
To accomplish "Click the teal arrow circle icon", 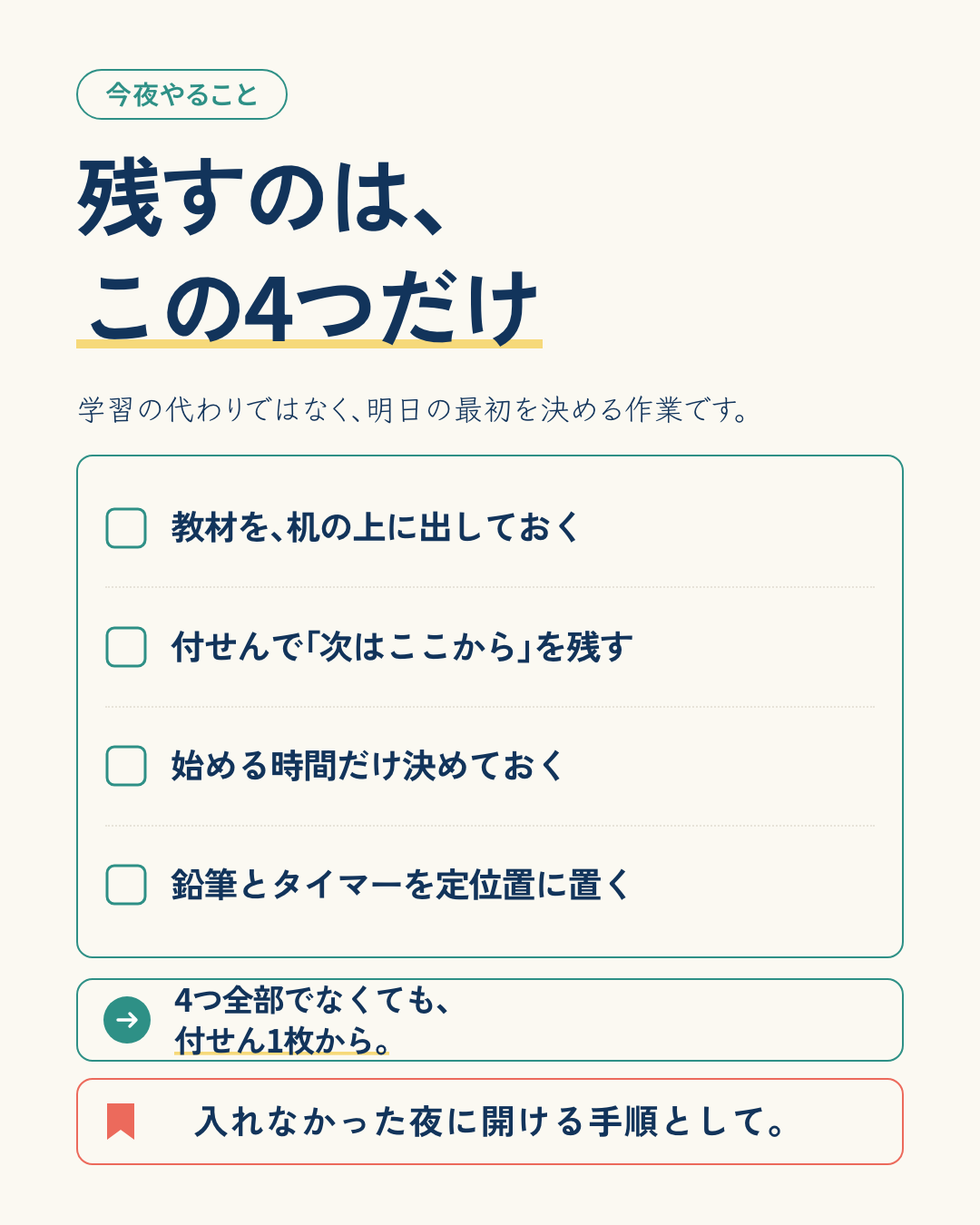I will (x=127, y=1020).
